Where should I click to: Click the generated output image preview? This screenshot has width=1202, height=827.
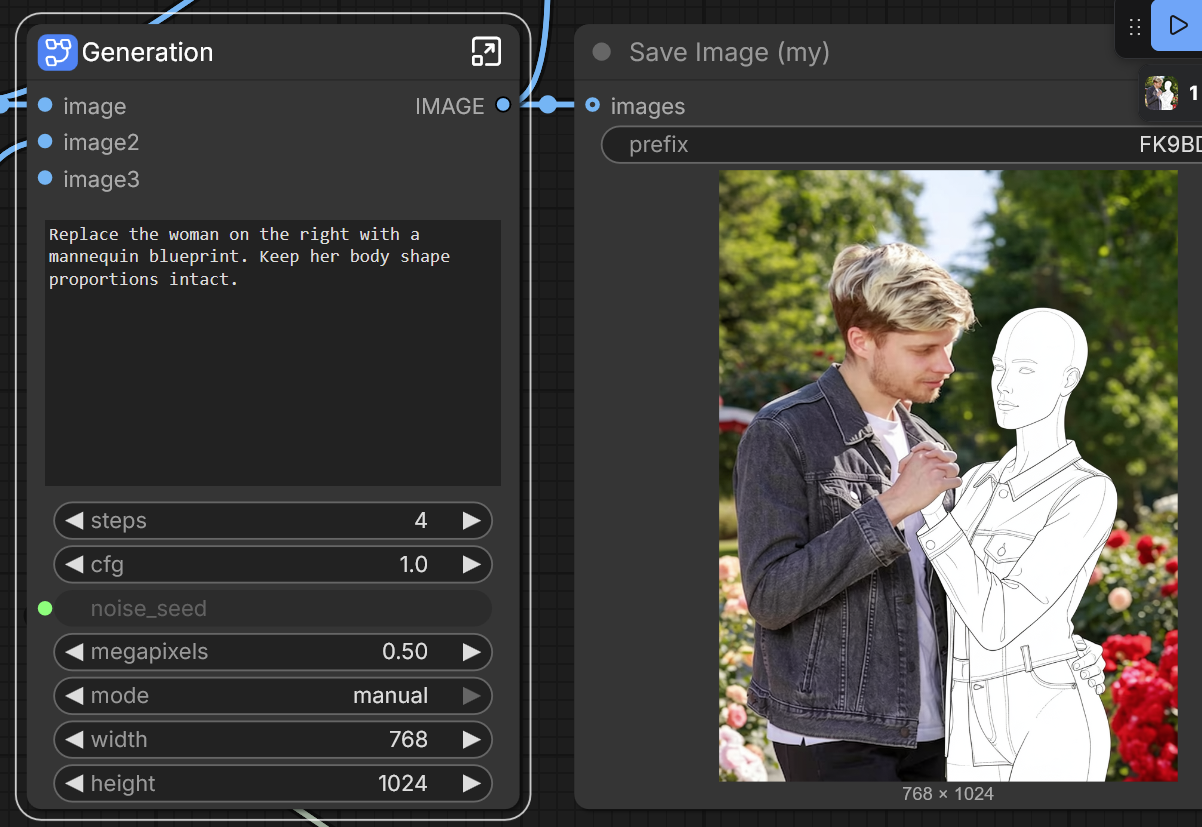[948, 476]
